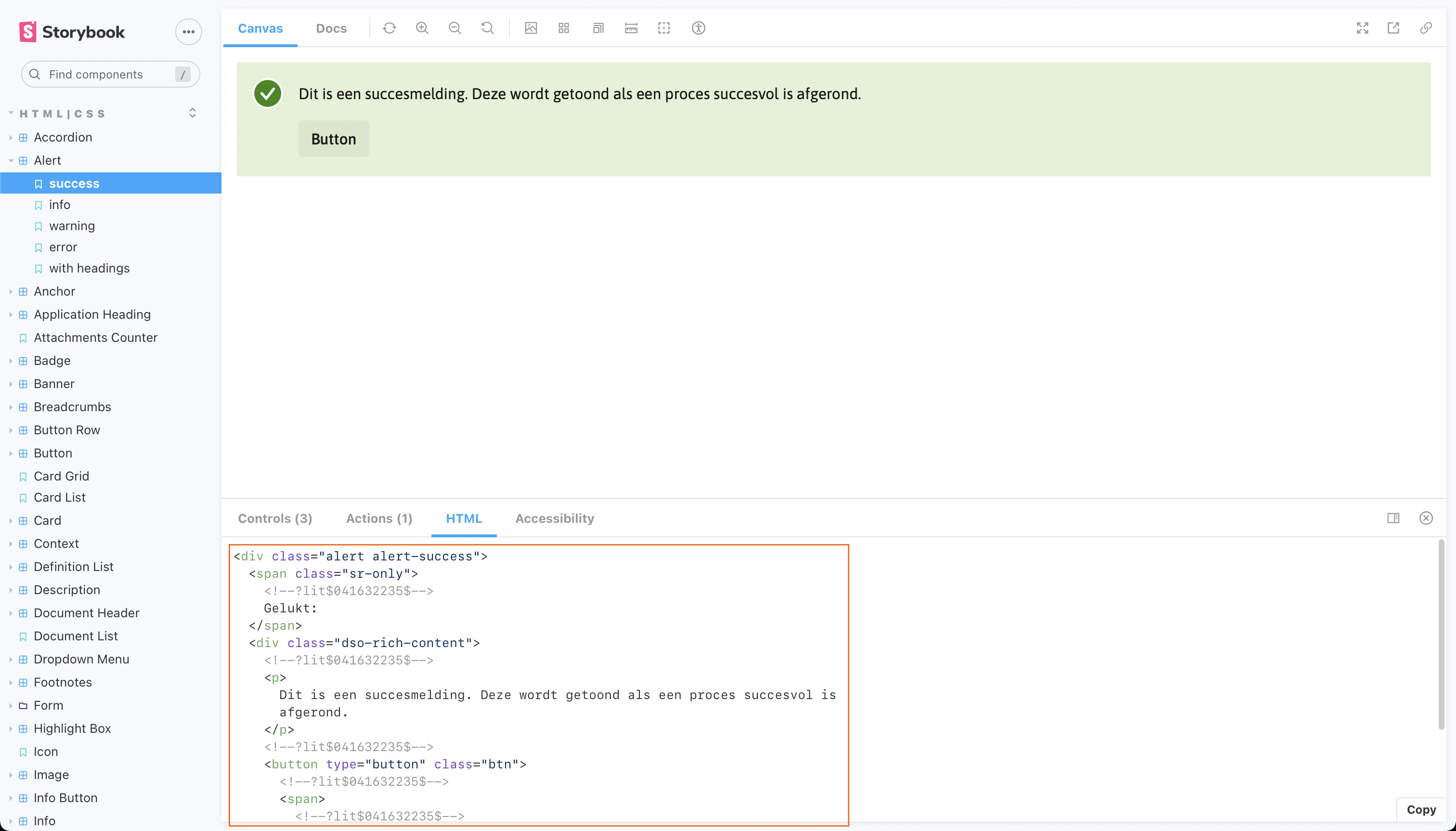Select the warning story
1456x831 pixels.
(x=72, y=226)
